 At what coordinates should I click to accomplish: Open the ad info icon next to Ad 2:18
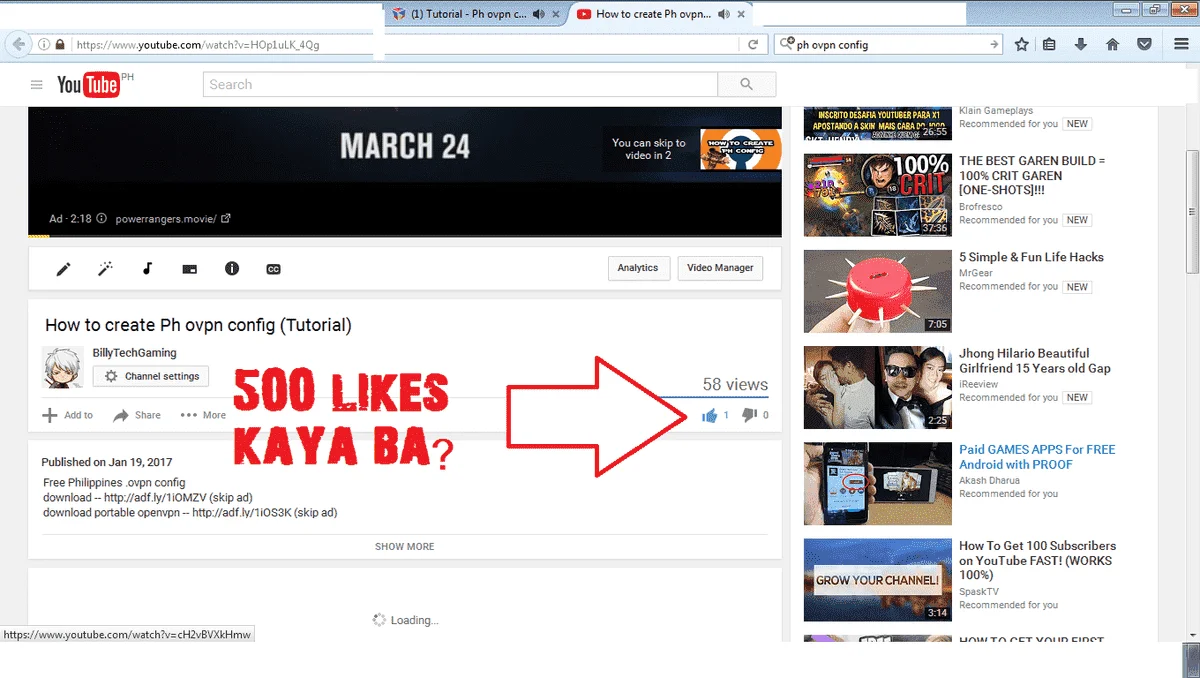coord(102,218)
